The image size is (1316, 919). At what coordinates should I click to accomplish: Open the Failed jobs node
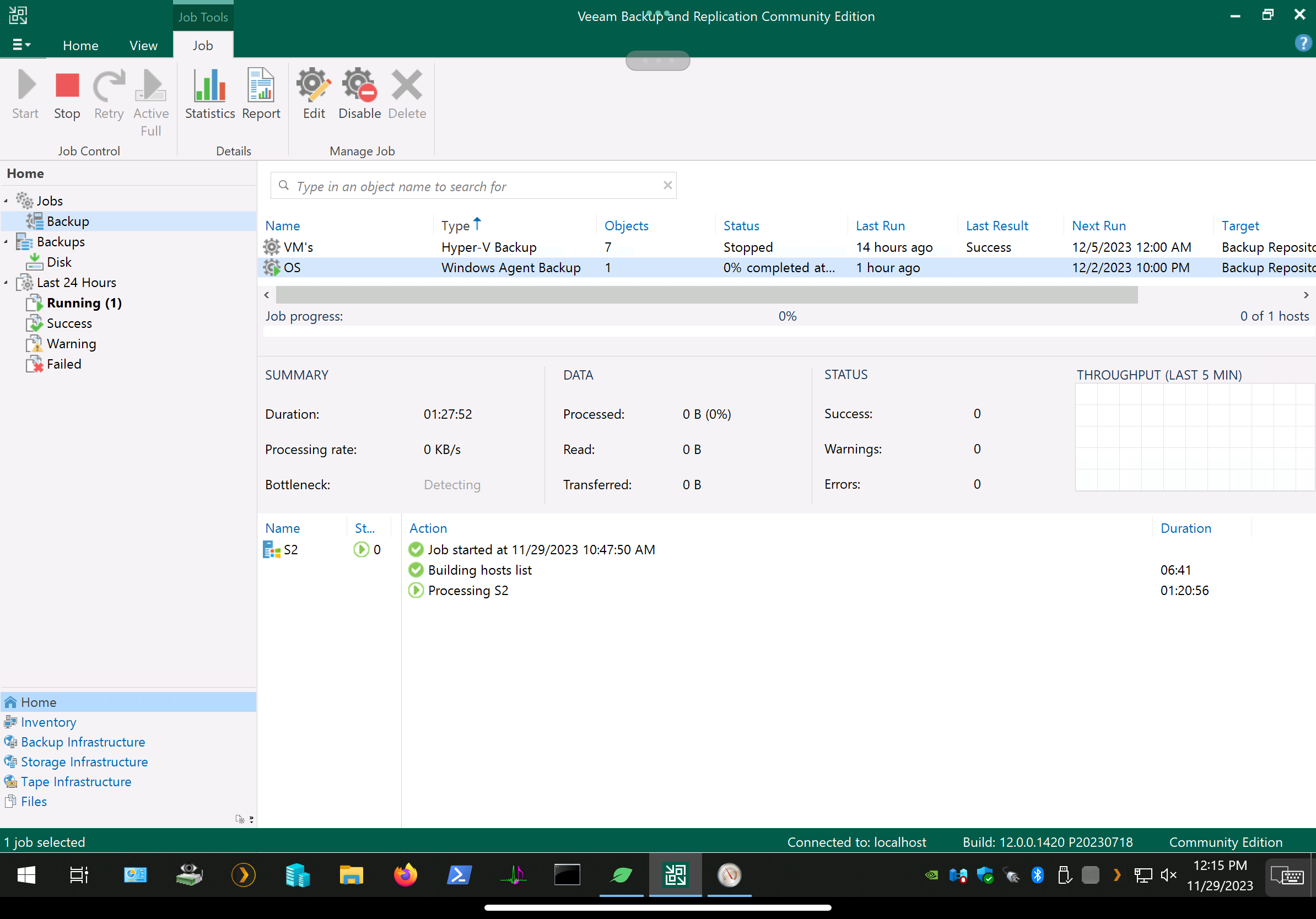(x=63, y=364)
